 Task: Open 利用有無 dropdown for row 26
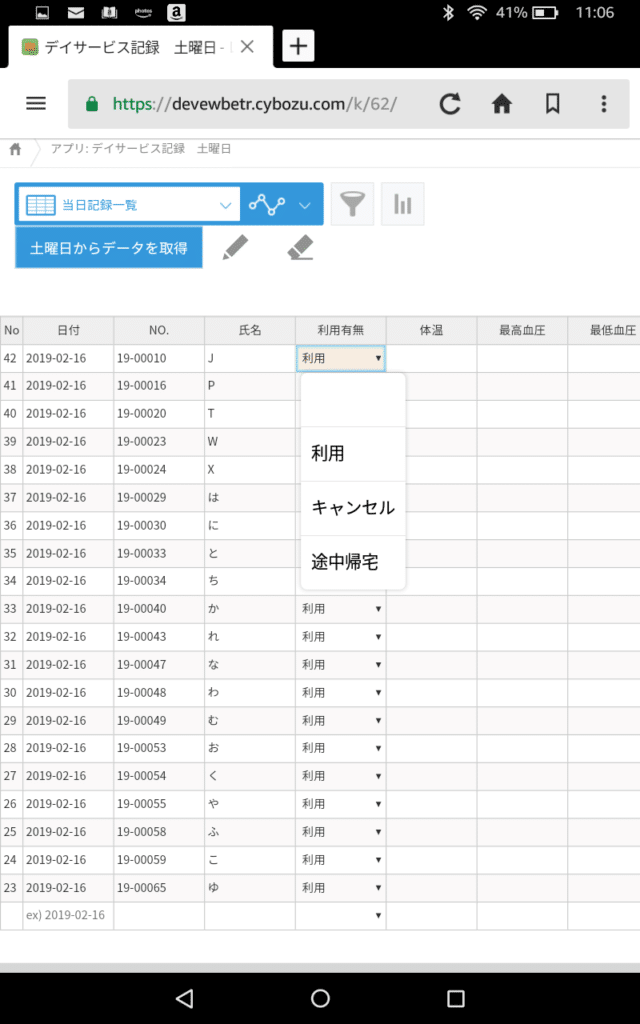tap(341, 804)
